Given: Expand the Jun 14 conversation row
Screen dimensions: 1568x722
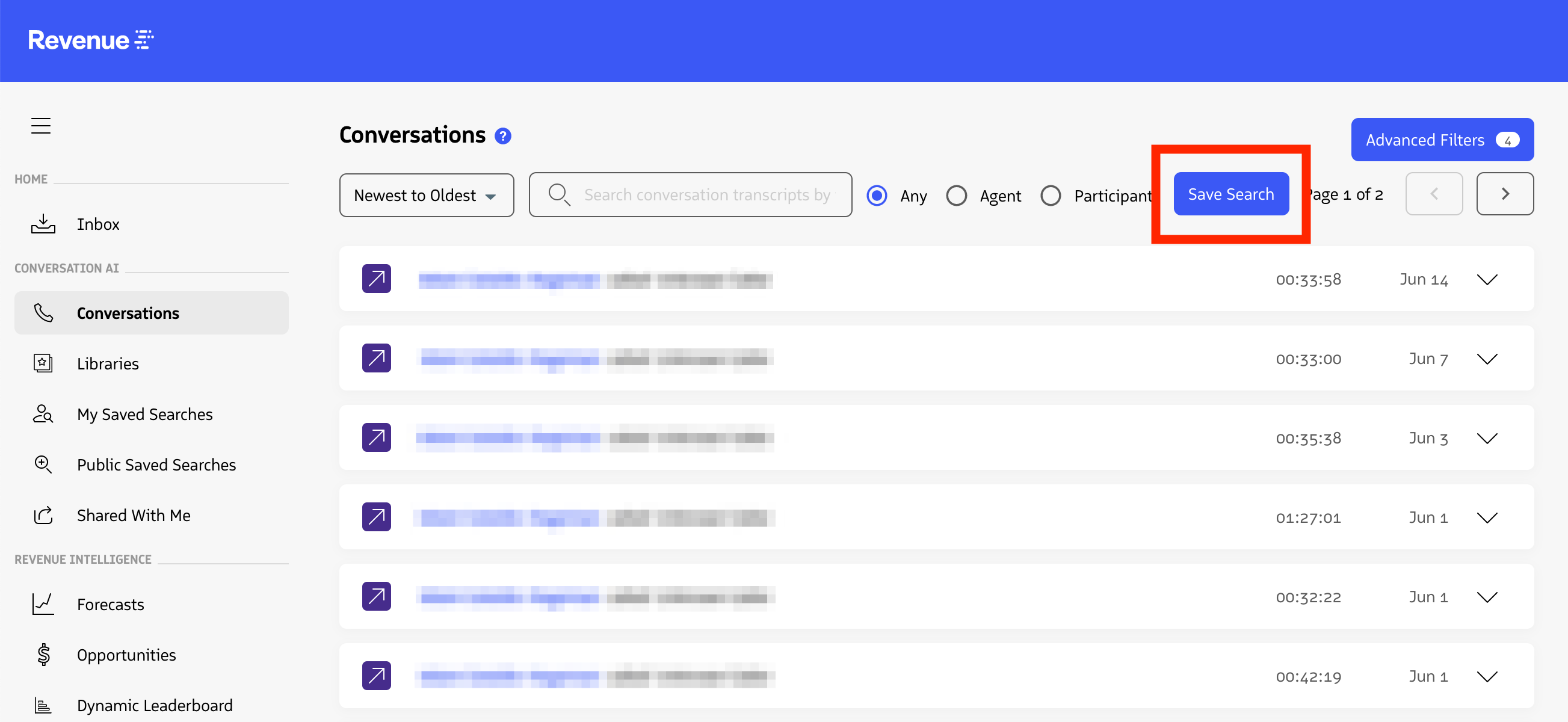Looking at the screenshot, I should click(x=1487, y=279).
